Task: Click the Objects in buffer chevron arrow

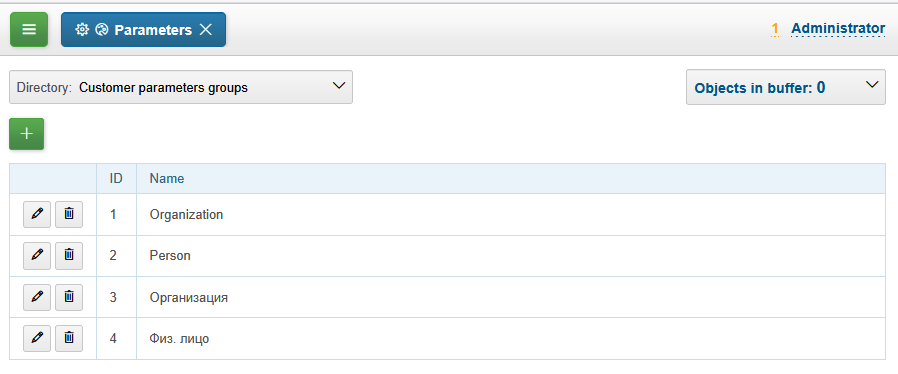Action: tap(872, 85)
